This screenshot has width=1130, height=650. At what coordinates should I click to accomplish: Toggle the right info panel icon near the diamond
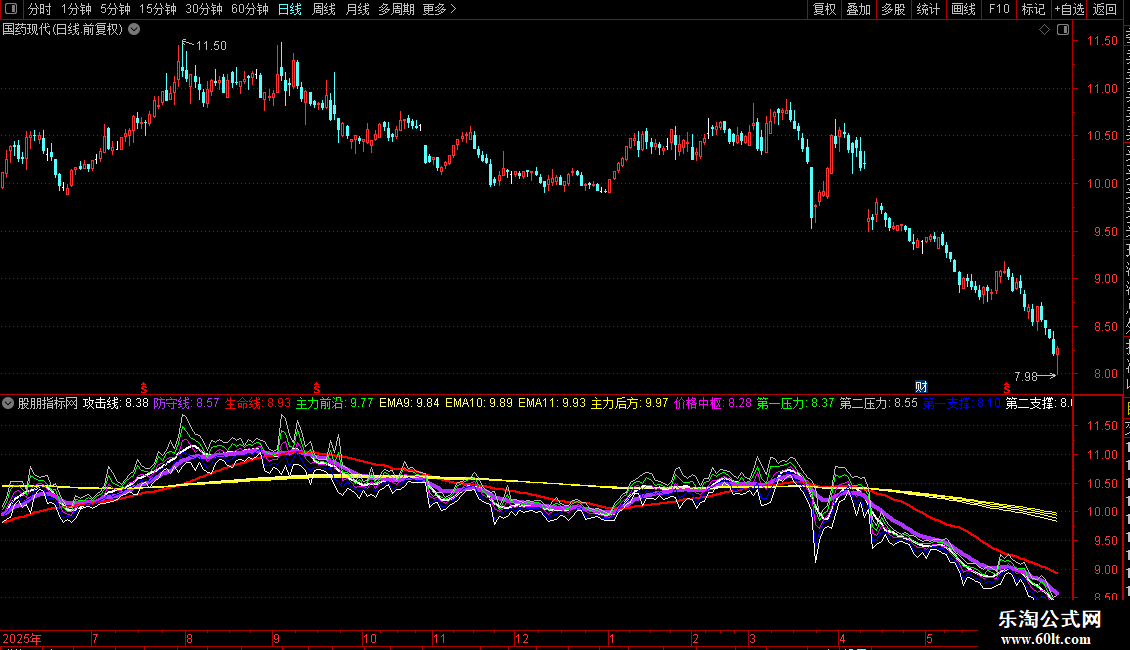tap(1063, 30)
